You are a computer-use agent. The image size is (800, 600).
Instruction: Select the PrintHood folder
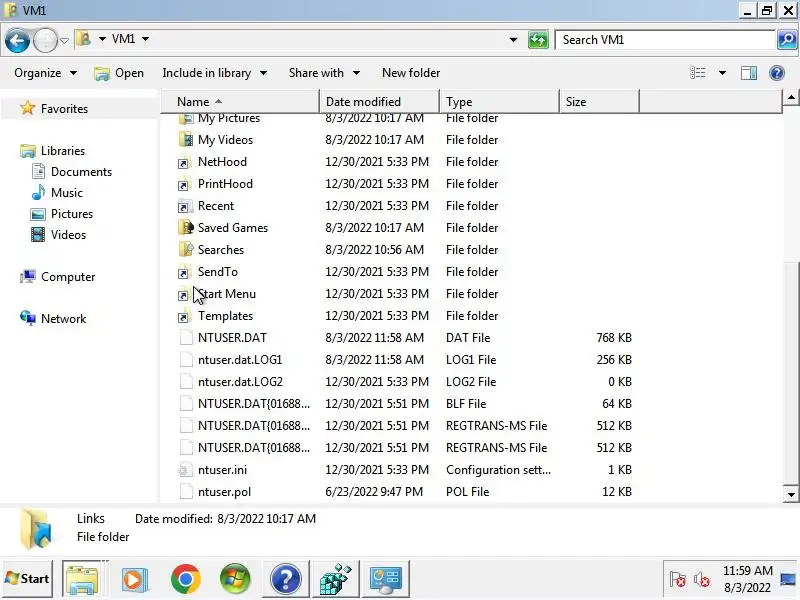click(x=226, y=184)
